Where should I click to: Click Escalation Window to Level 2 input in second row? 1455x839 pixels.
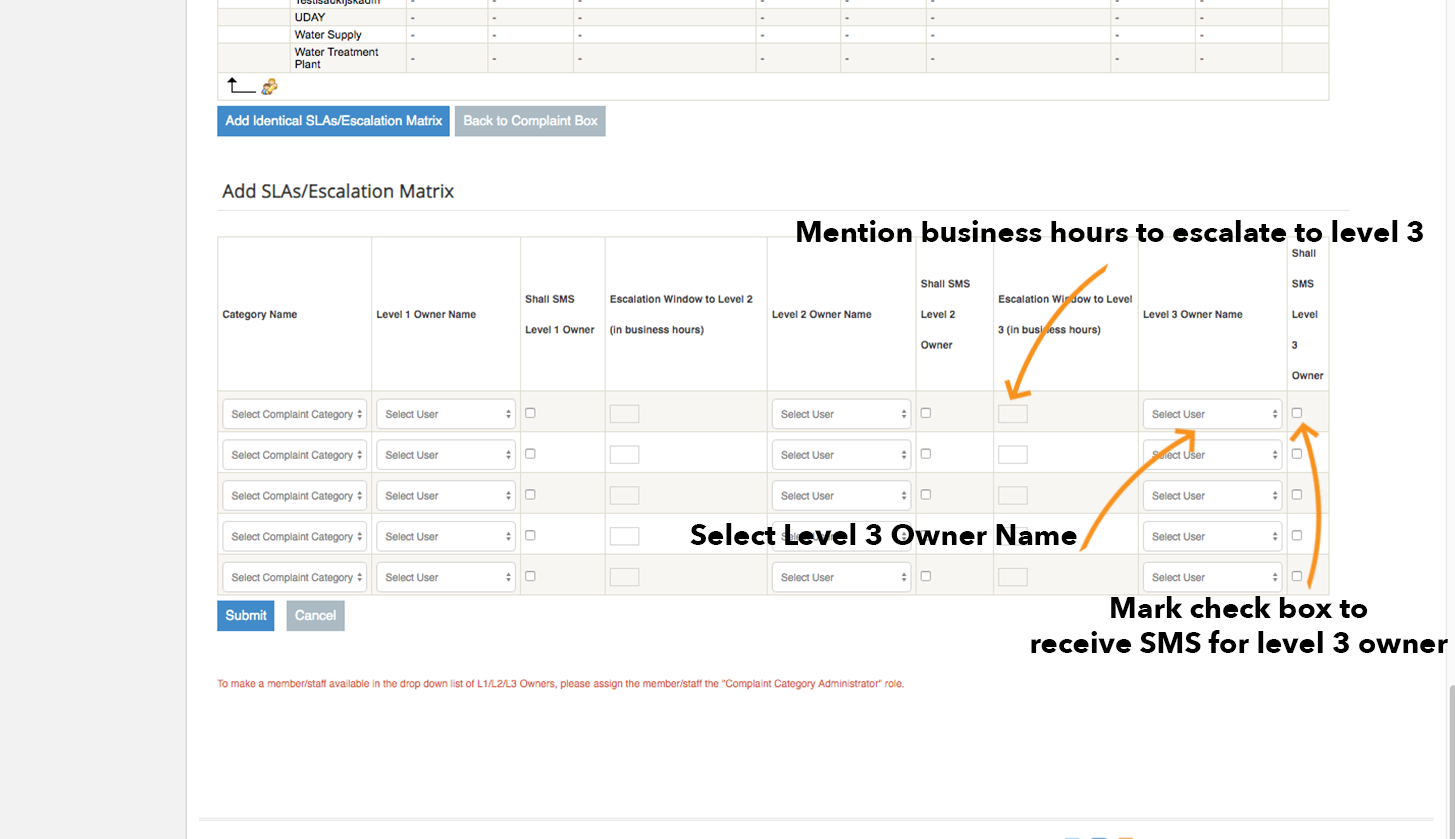pyautogui.click(x=624, y=453)
